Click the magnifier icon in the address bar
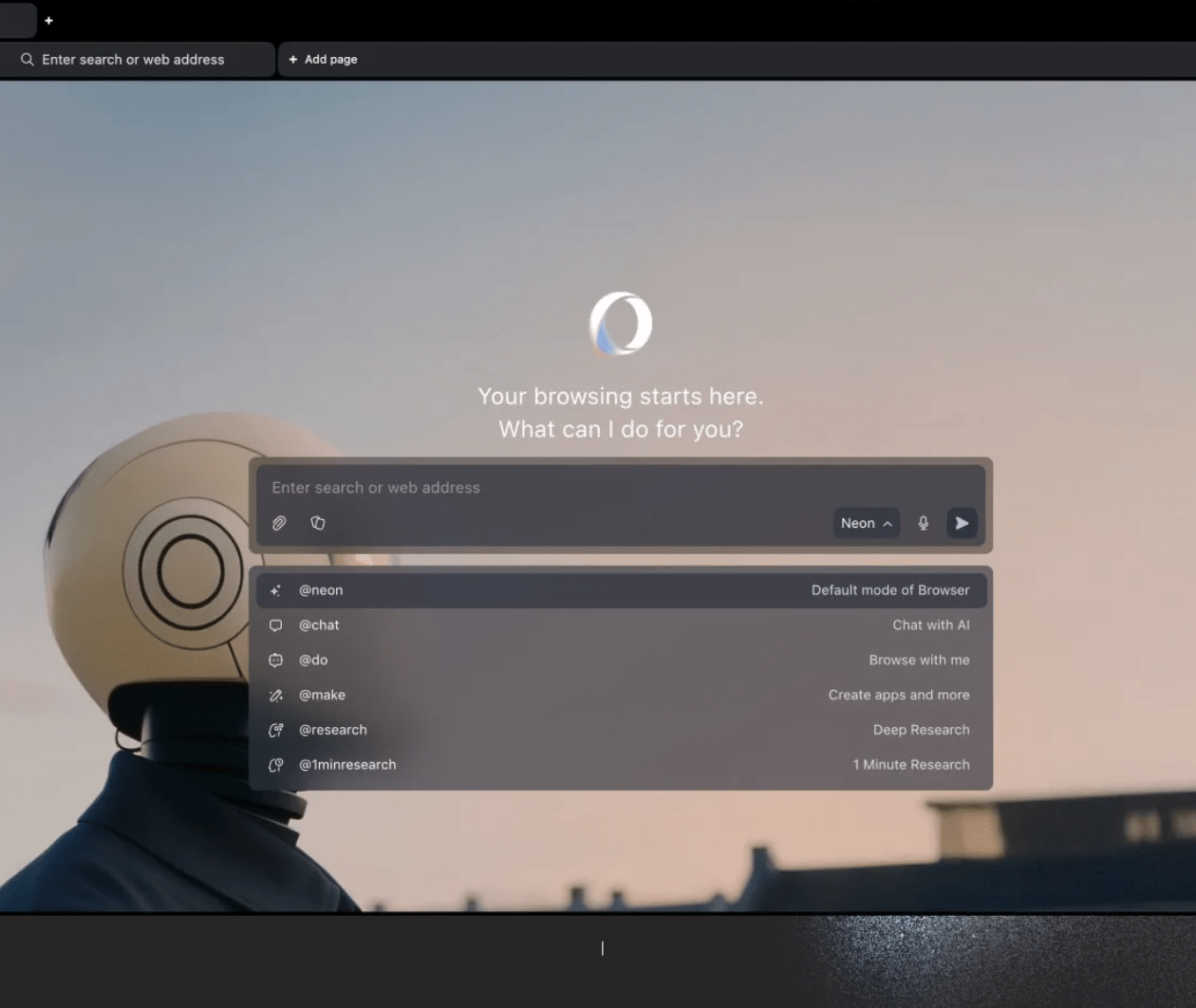Viewport: 1196px width, 1008px height. coord(28,59)
